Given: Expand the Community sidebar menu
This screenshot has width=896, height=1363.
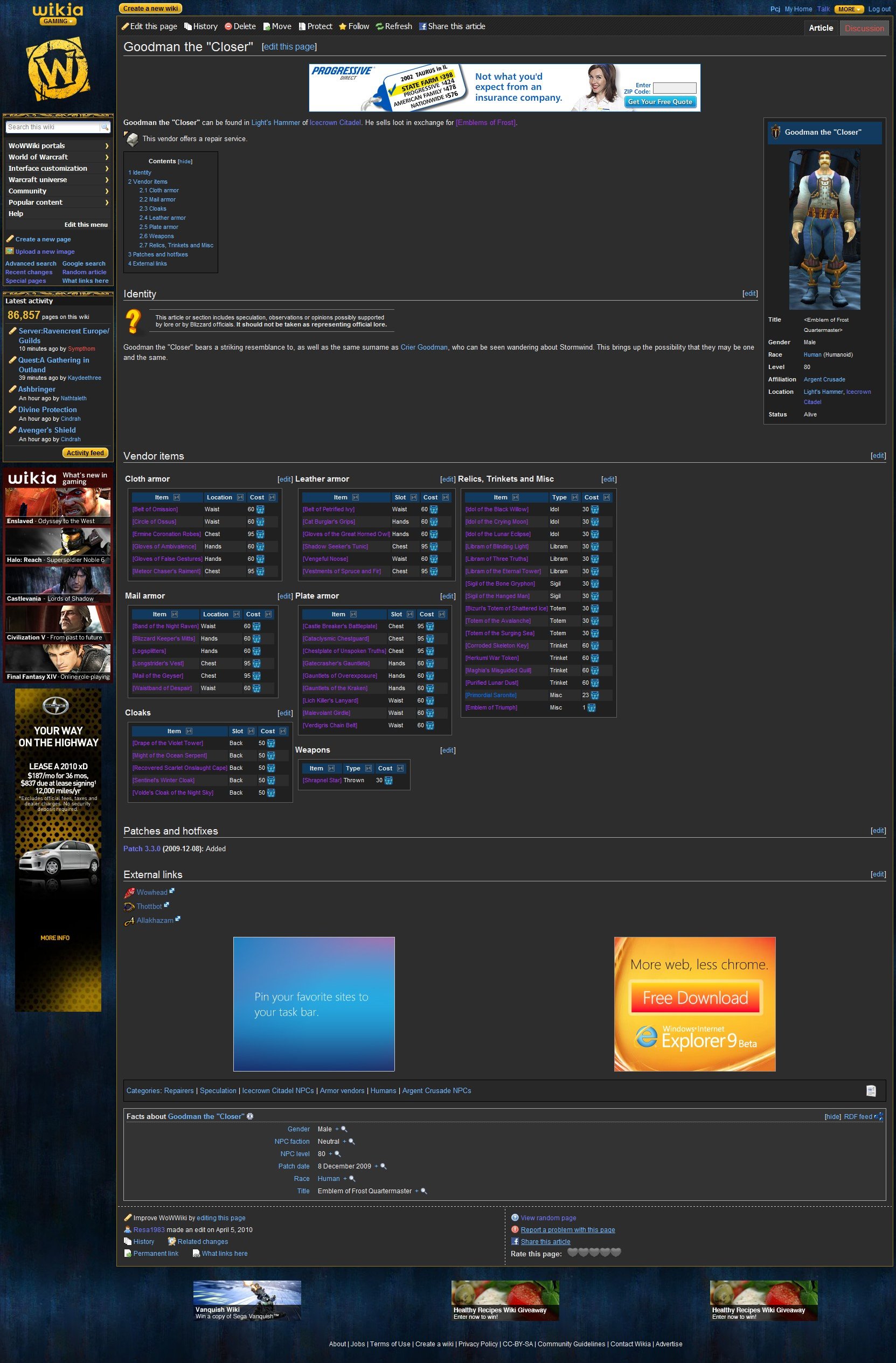Looking at the screenshot, I should [x=58, y=191].
